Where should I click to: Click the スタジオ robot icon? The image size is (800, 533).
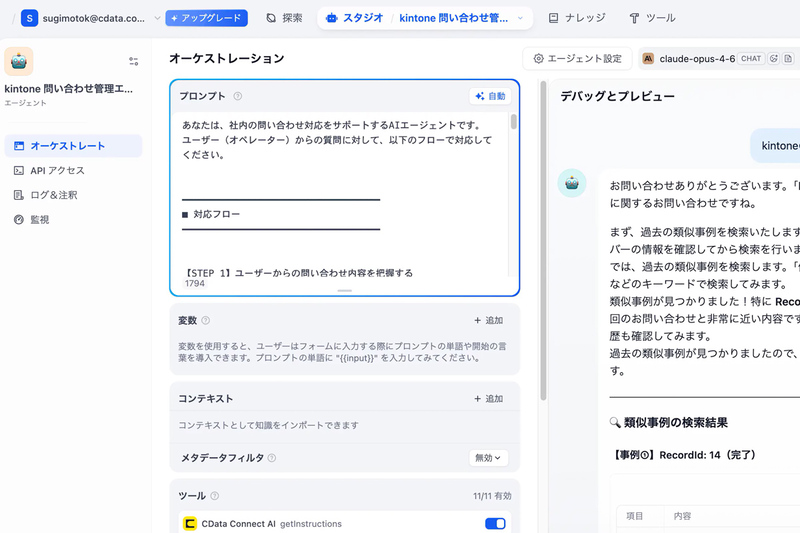pyautogui.click(x=332, y=18)
